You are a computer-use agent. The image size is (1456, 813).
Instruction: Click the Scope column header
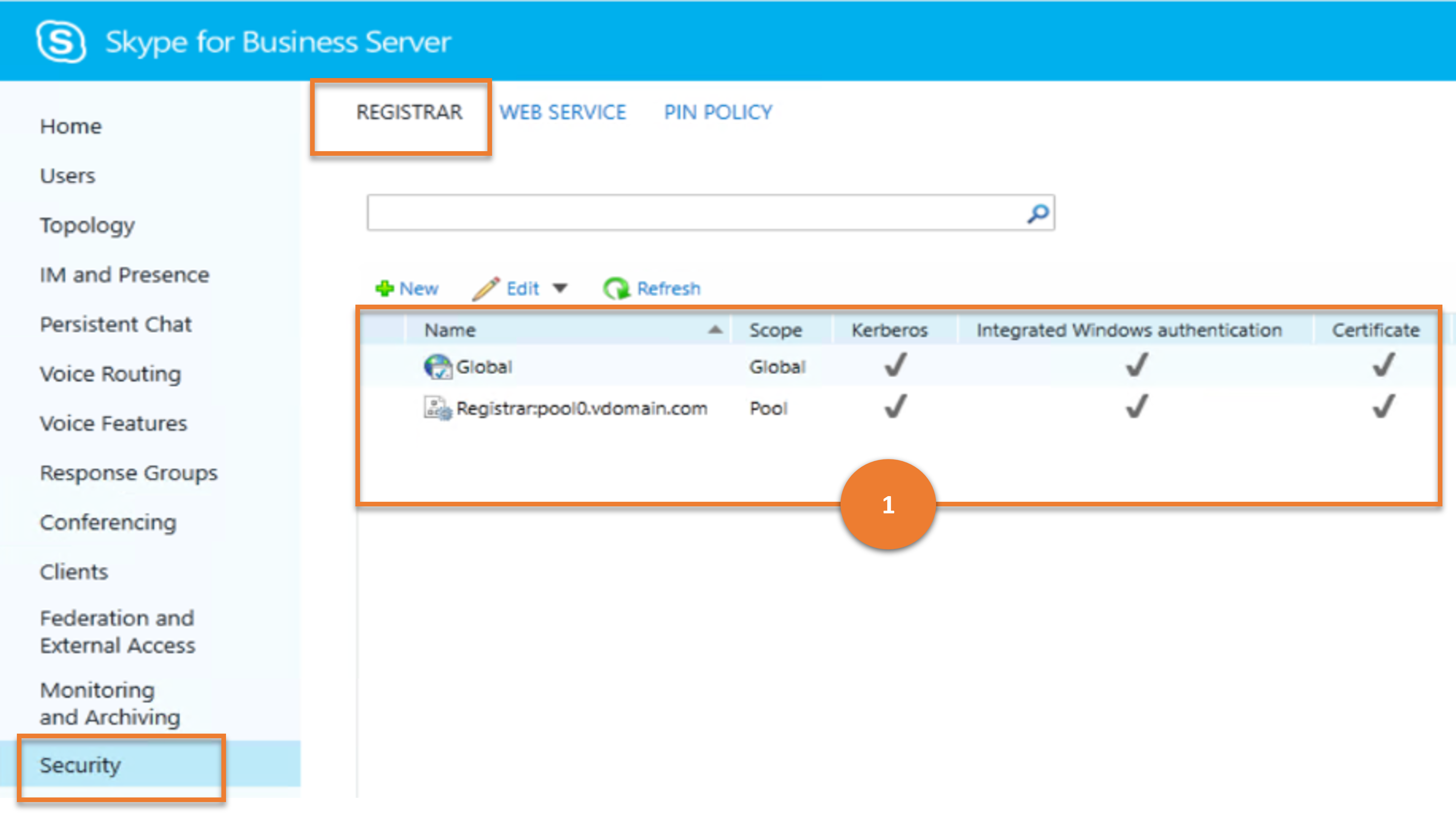[x=775, y=330]
